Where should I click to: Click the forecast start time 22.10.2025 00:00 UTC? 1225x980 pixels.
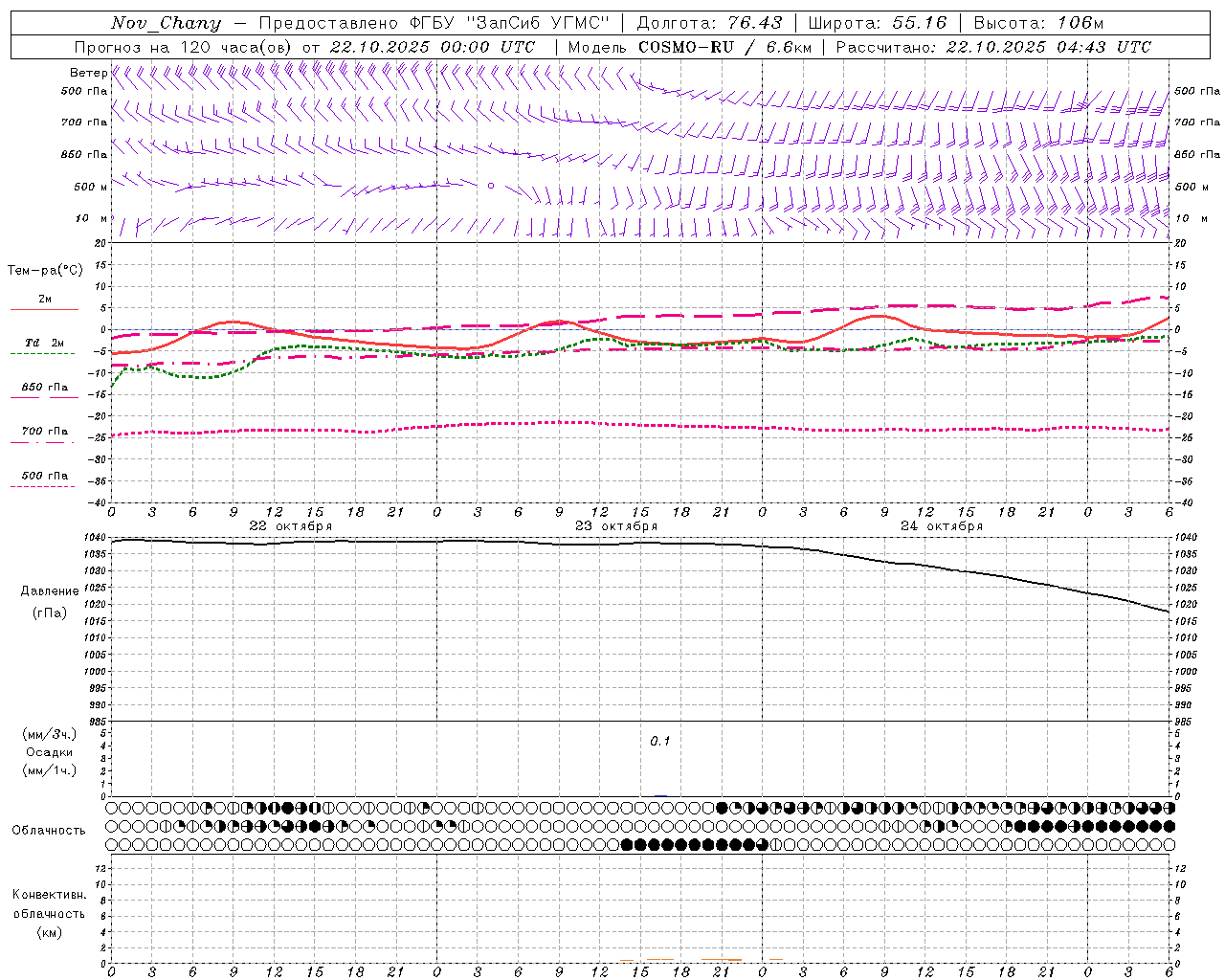pos(432,47)
